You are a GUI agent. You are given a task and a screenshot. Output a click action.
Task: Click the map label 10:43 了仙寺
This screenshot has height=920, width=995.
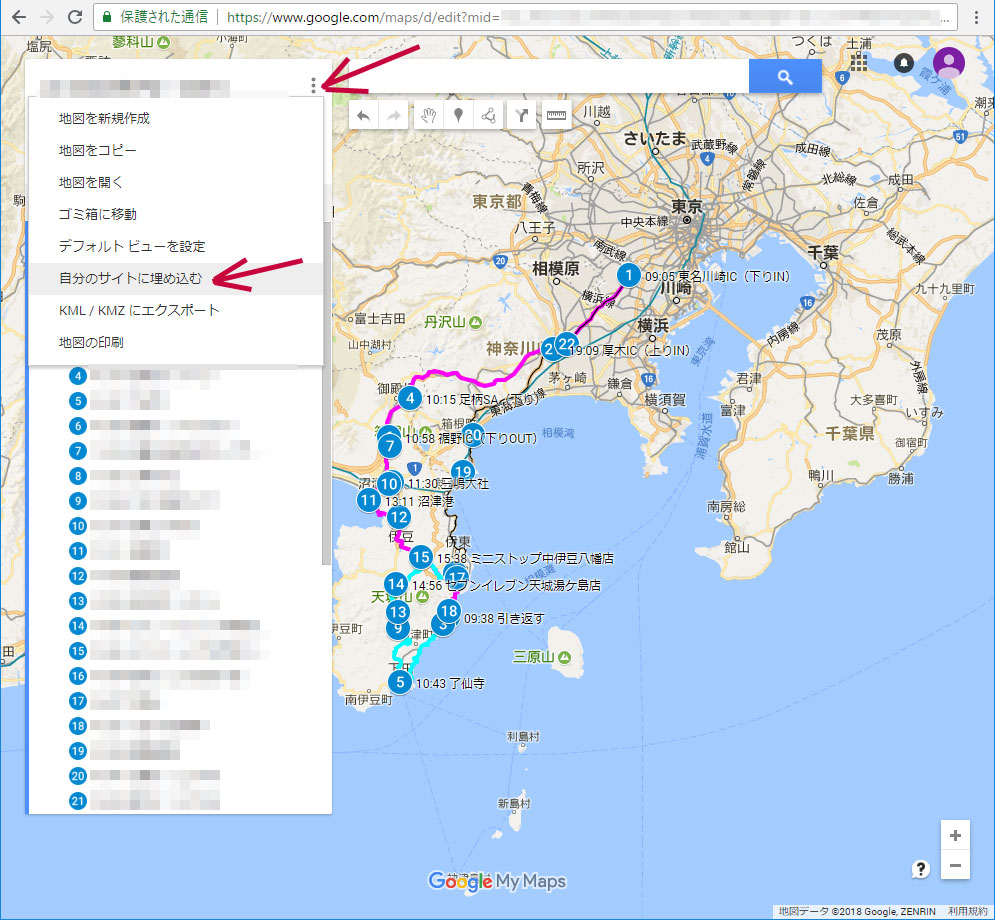coord(451,683)
